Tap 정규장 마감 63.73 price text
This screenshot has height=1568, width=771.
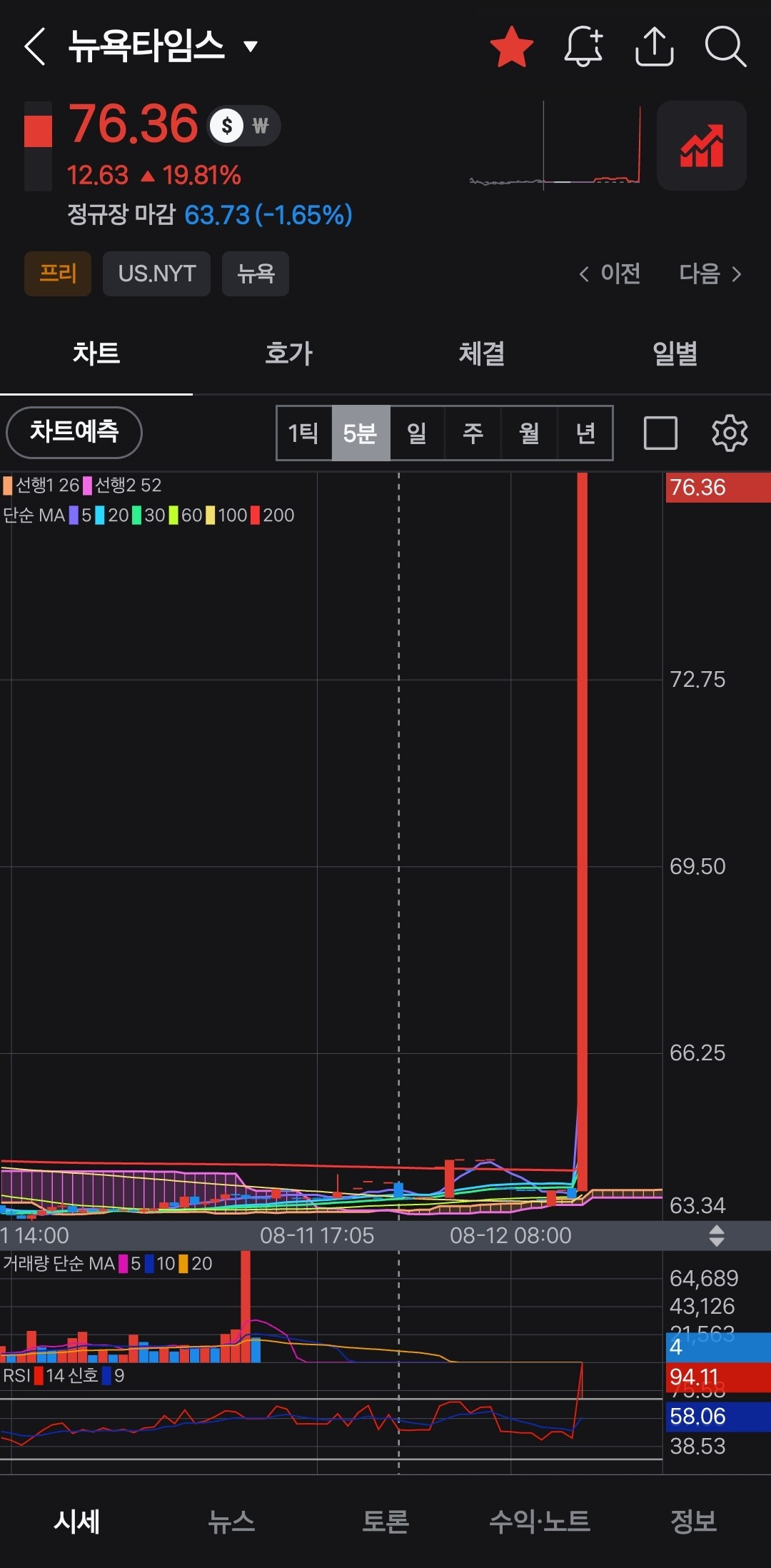[210, 214]
